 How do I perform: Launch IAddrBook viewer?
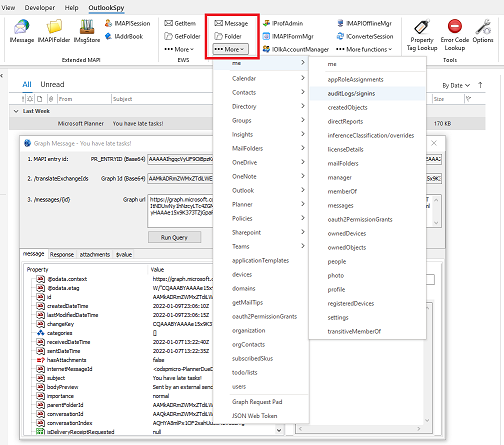click(x=124, y=36)
